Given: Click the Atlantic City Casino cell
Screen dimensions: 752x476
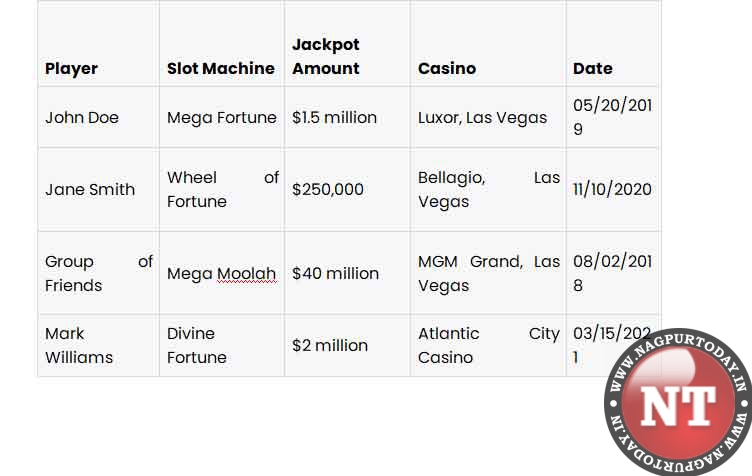Looking at the screenshot, I should coord(488,346).
